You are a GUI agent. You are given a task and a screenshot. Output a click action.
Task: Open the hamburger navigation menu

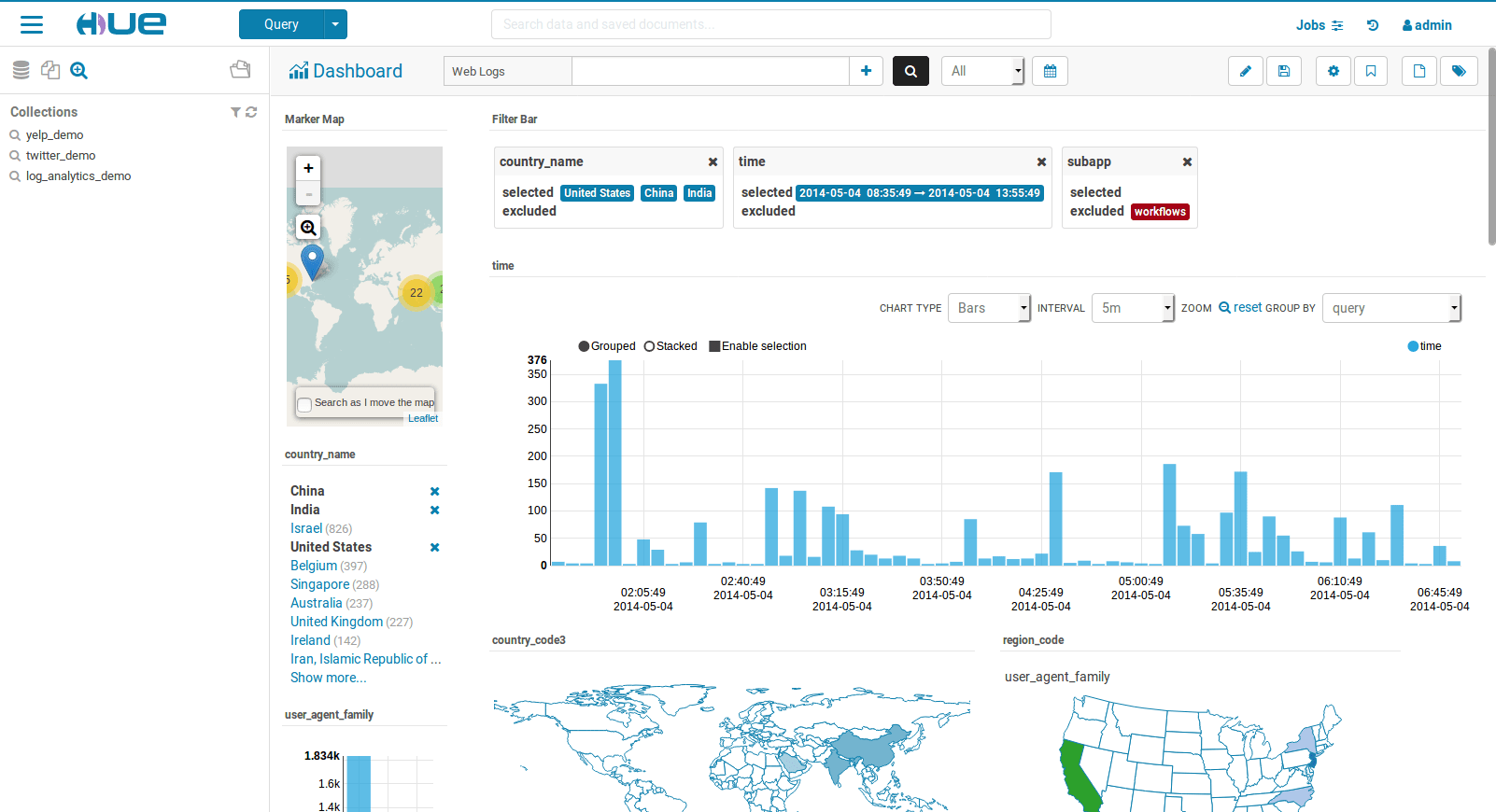coord(32,24)
